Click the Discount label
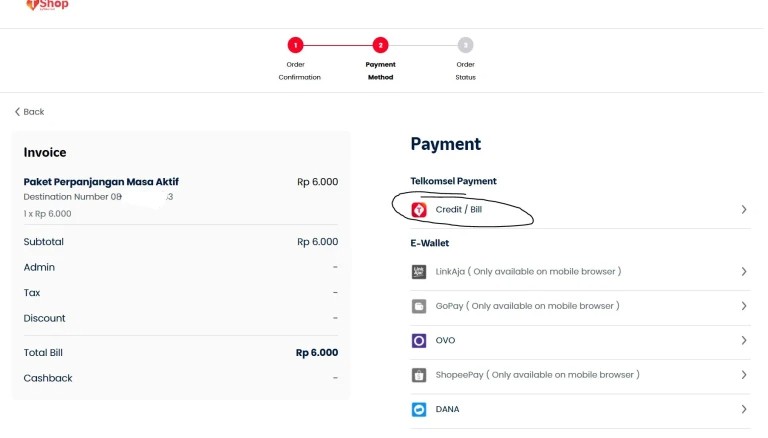The width and height of the screenshot is (768, 438). point(44,318)
